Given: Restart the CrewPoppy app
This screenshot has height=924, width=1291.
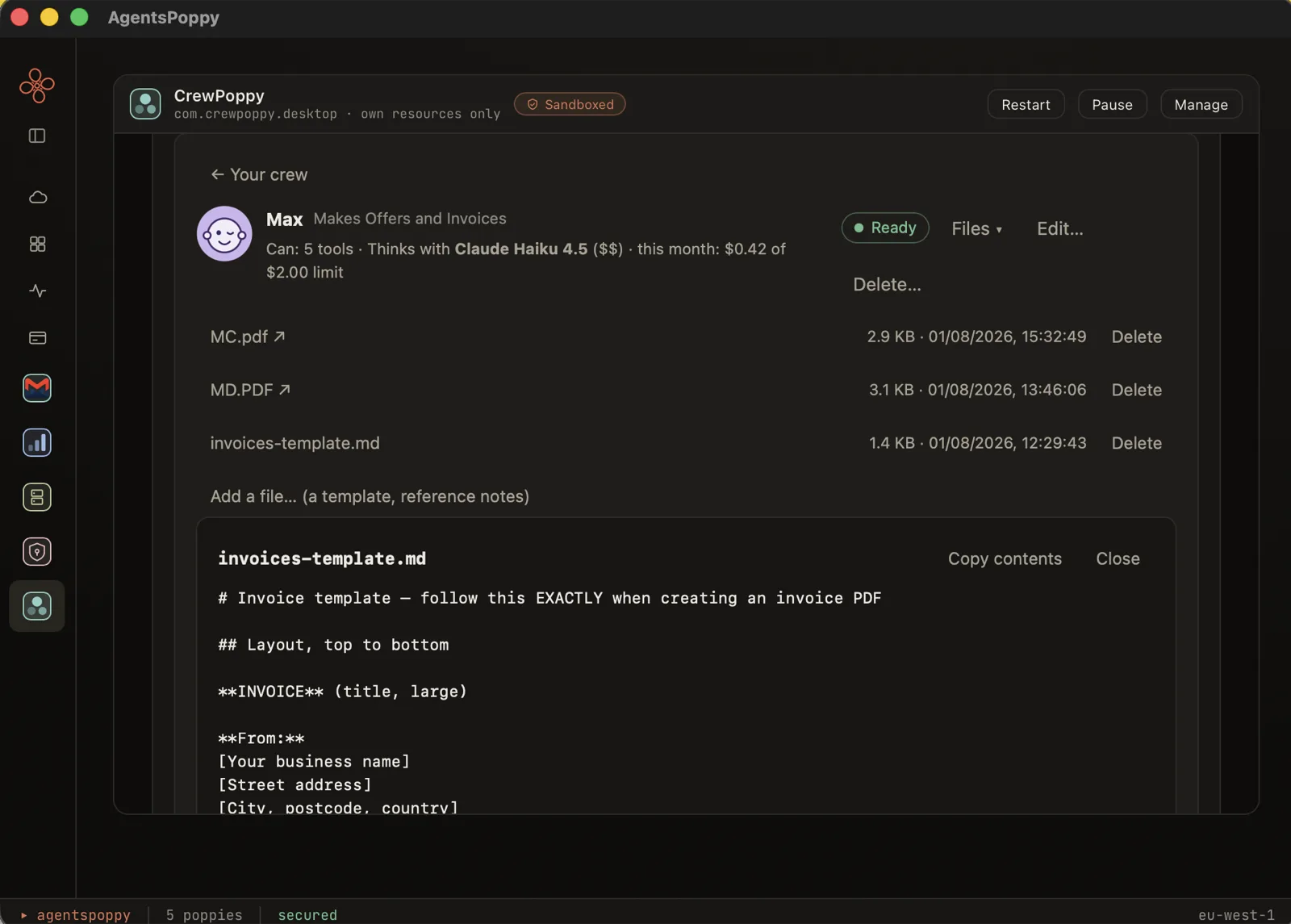Looking at the screenshot, I should click(x=1026, y=104).
